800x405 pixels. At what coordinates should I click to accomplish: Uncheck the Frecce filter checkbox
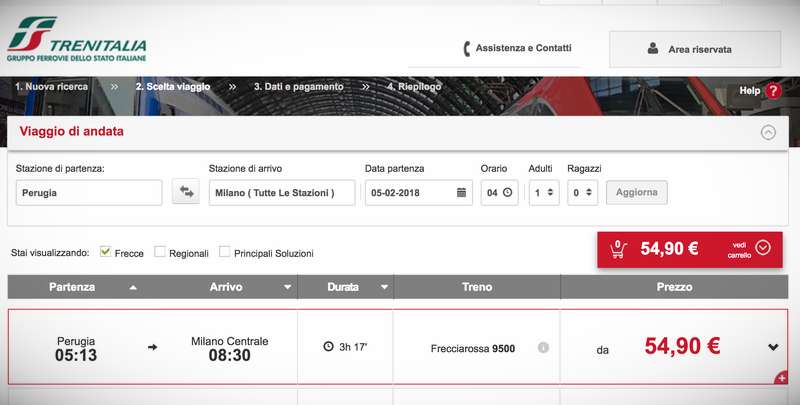[x=106, y=253]
